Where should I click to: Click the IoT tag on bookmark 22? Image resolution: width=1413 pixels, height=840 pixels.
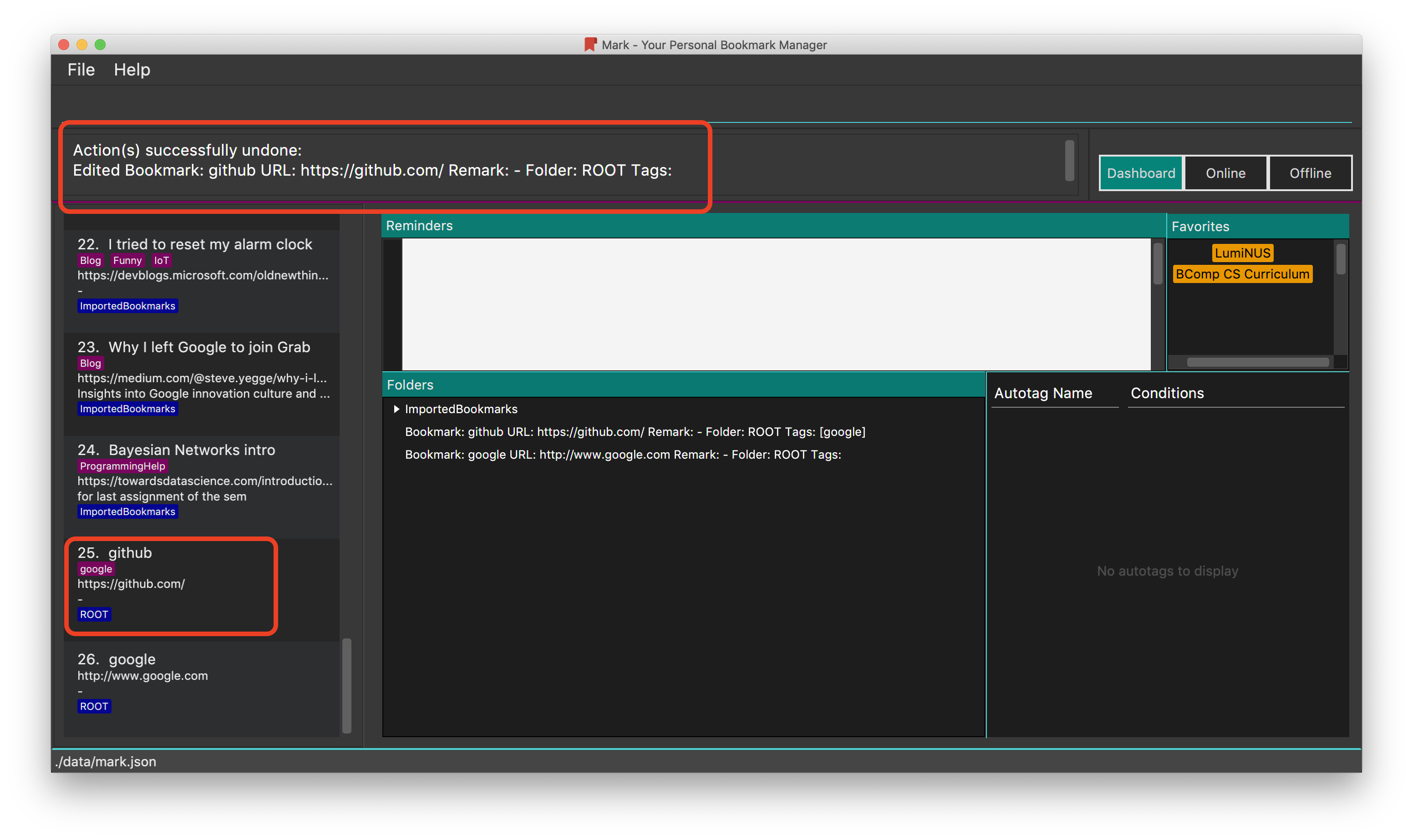(161, 260)
